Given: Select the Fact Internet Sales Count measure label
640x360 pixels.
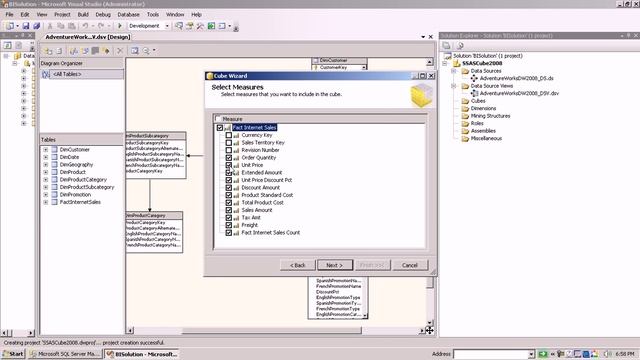Looking at the screenshot, I should click(271, 233).
